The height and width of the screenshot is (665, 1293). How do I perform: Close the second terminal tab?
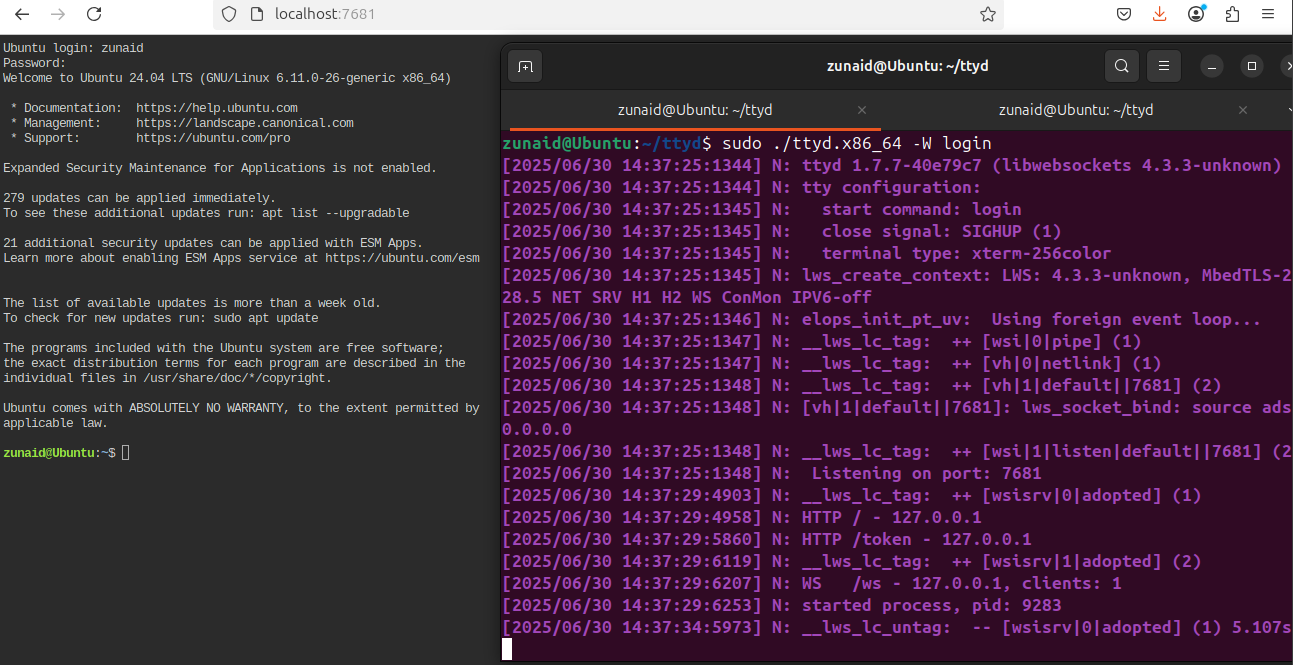pyautogui.click(x=1243, y=110)
